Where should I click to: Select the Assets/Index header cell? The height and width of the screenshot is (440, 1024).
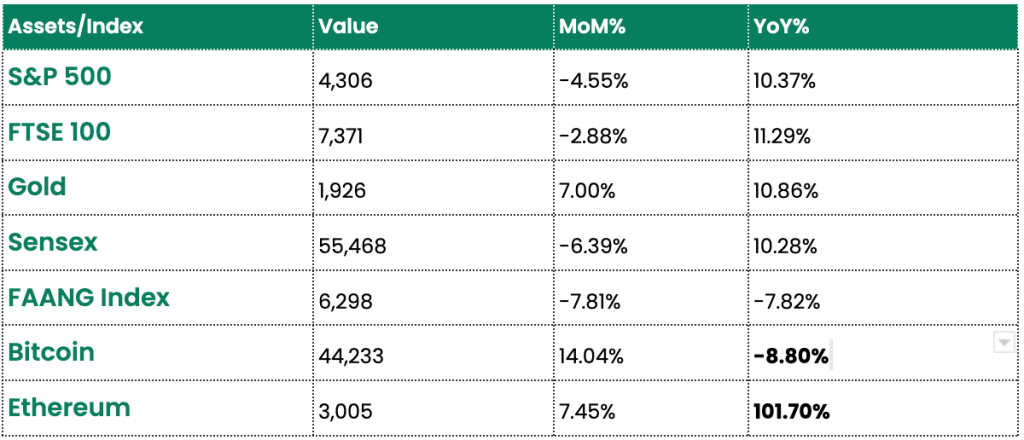coord(159,27)
